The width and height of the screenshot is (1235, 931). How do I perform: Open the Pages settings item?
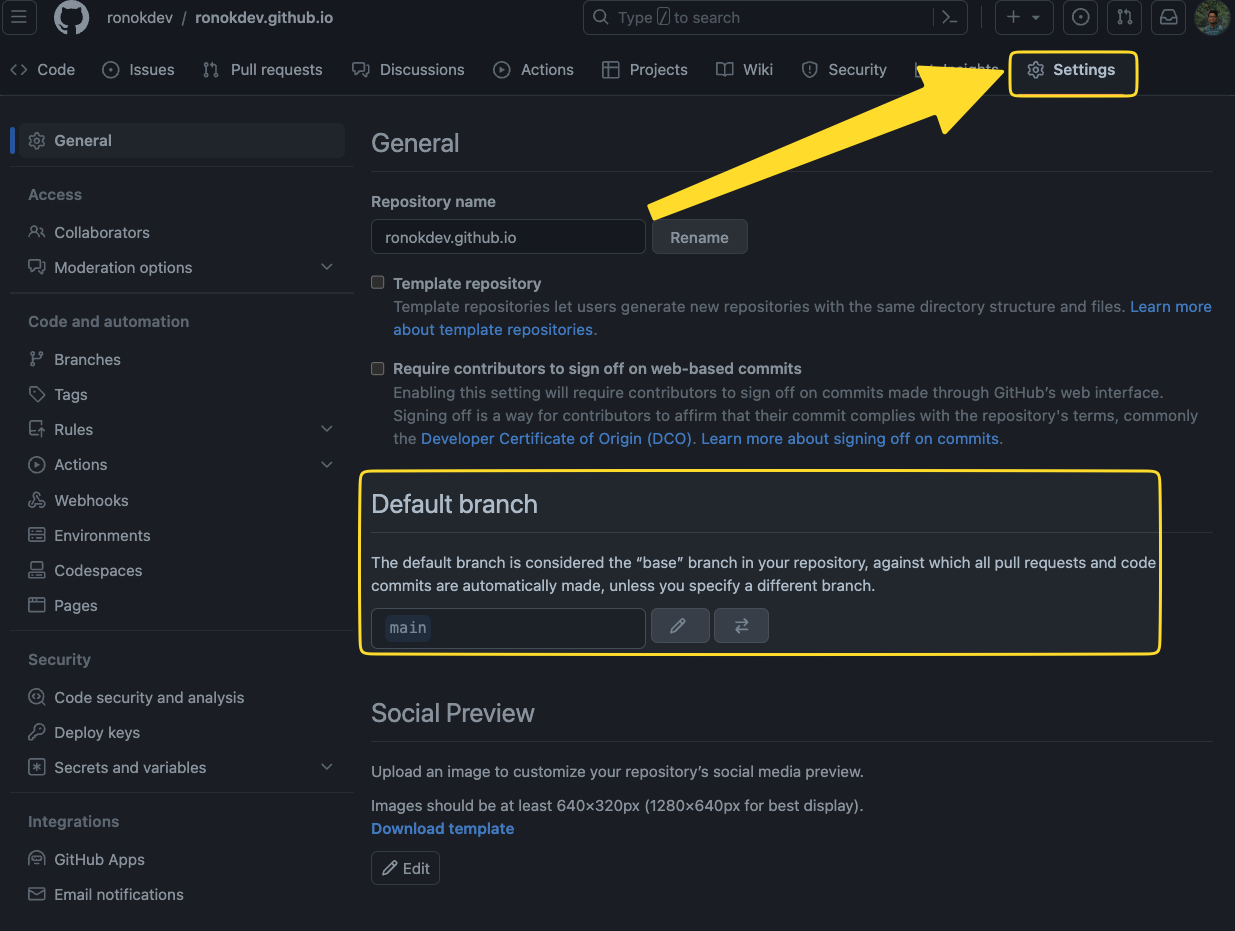pyautogui.click(x=75, y=606)
